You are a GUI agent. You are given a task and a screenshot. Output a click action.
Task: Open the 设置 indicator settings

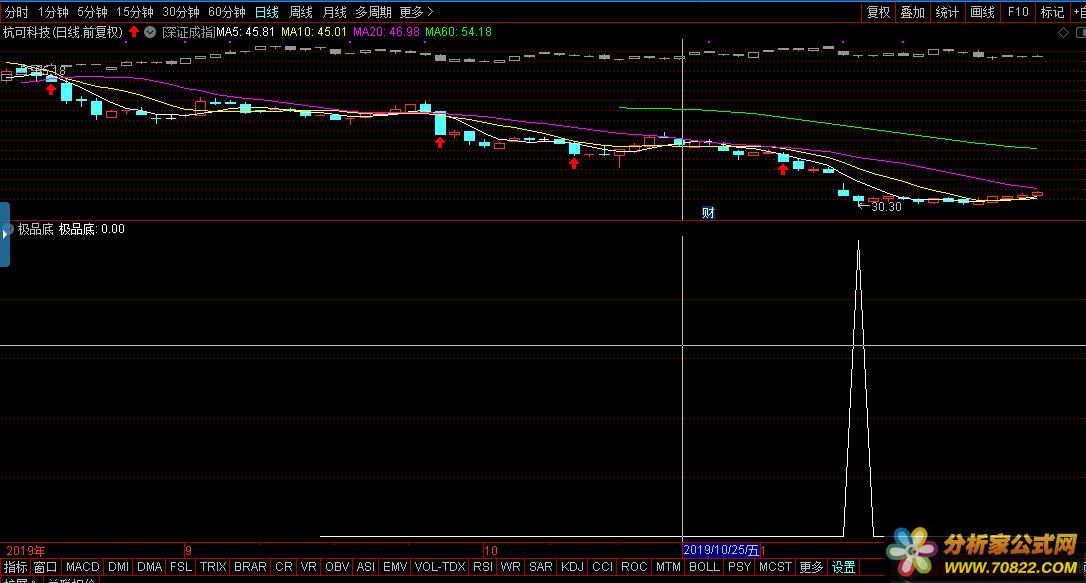843,567
